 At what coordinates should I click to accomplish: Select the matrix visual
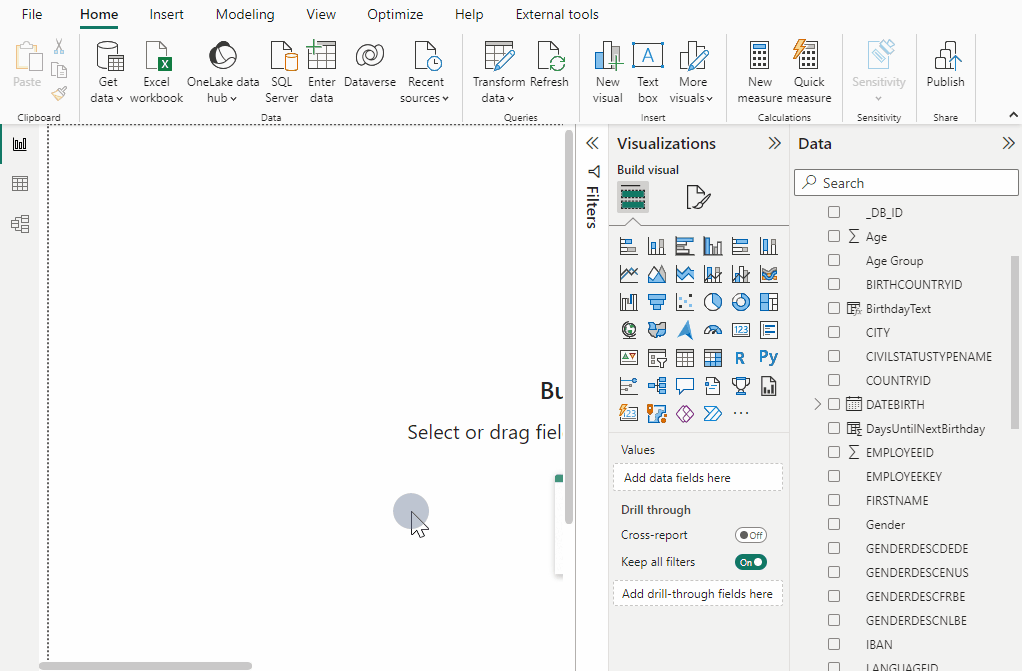click(x=712, y=358)
